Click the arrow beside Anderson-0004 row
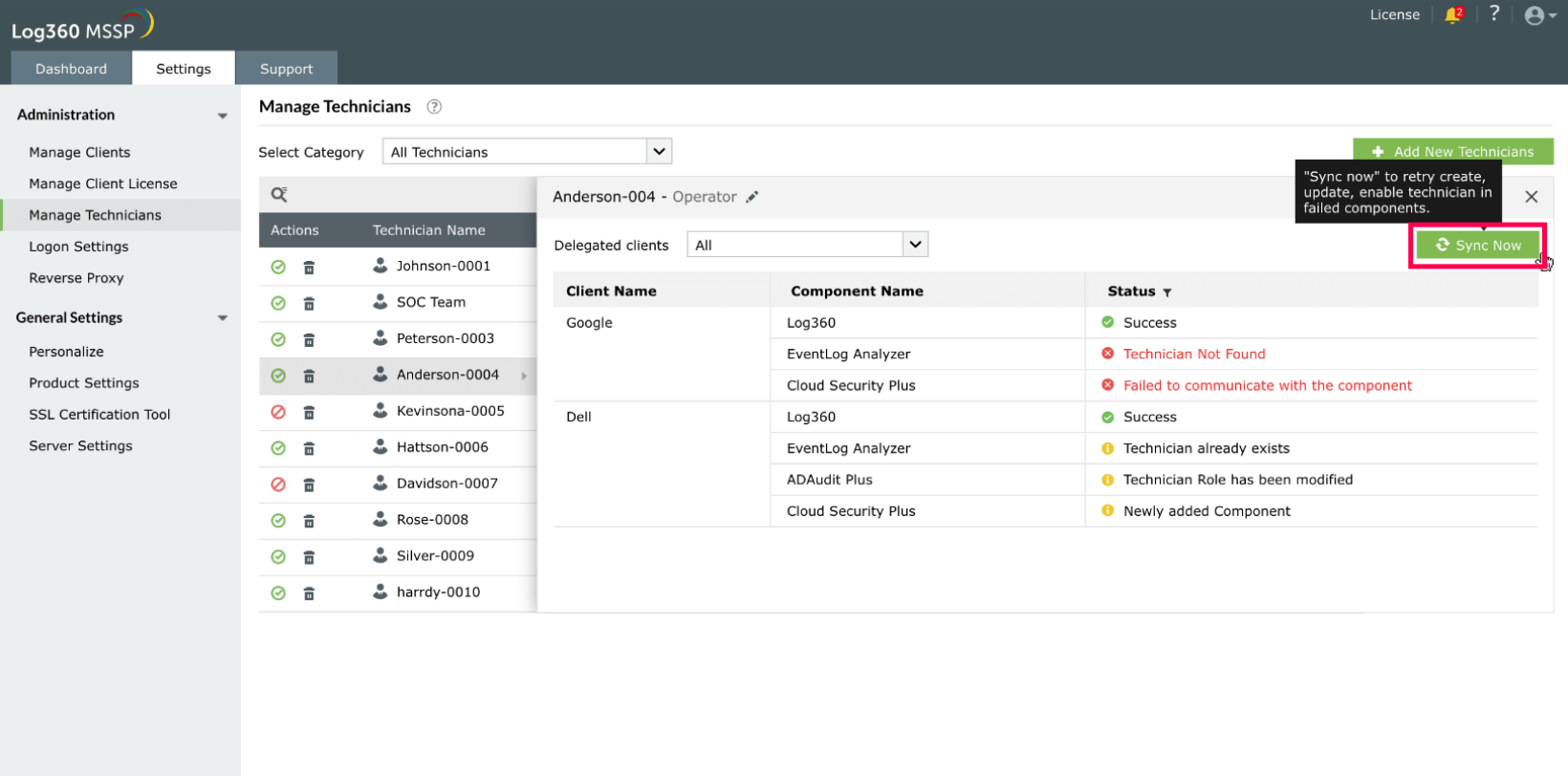Screen dimensions: 1568x776 524,377
